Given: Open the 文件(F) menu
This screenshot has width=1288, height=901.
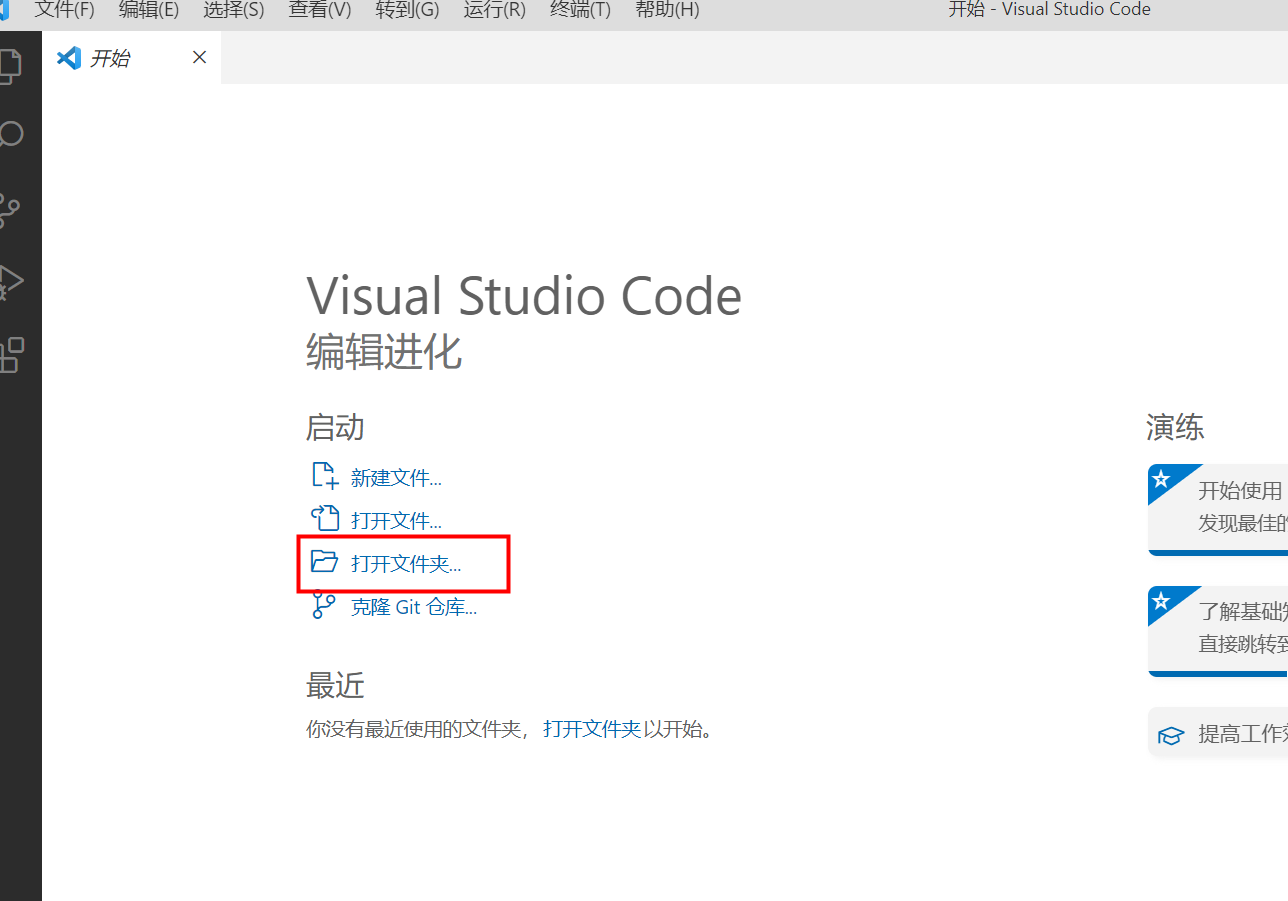Looking at the screenshot, I should pos(64,10).
